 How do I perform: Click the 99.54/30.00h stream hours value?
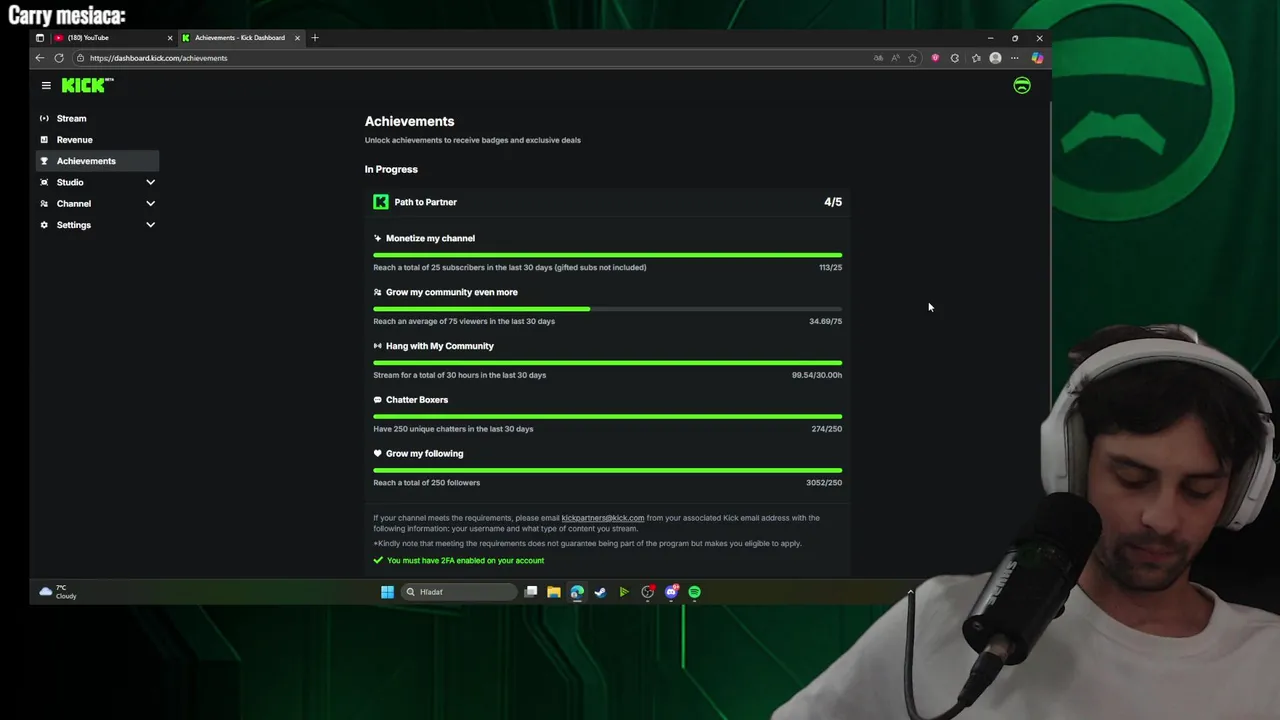(x=817, y=375)
